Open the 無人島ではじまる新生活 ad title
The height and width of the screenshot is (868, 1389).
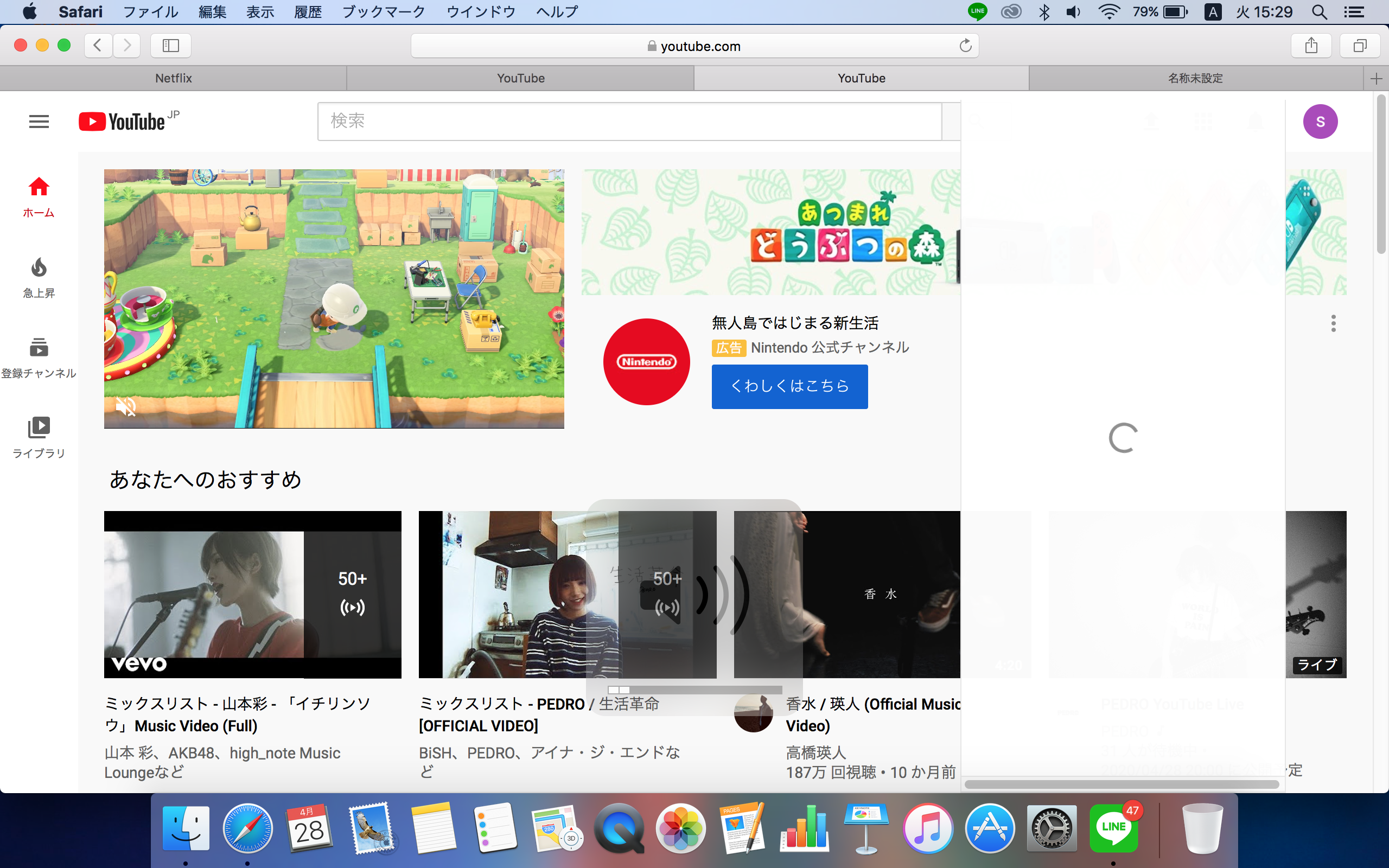[x=795, y=323]
